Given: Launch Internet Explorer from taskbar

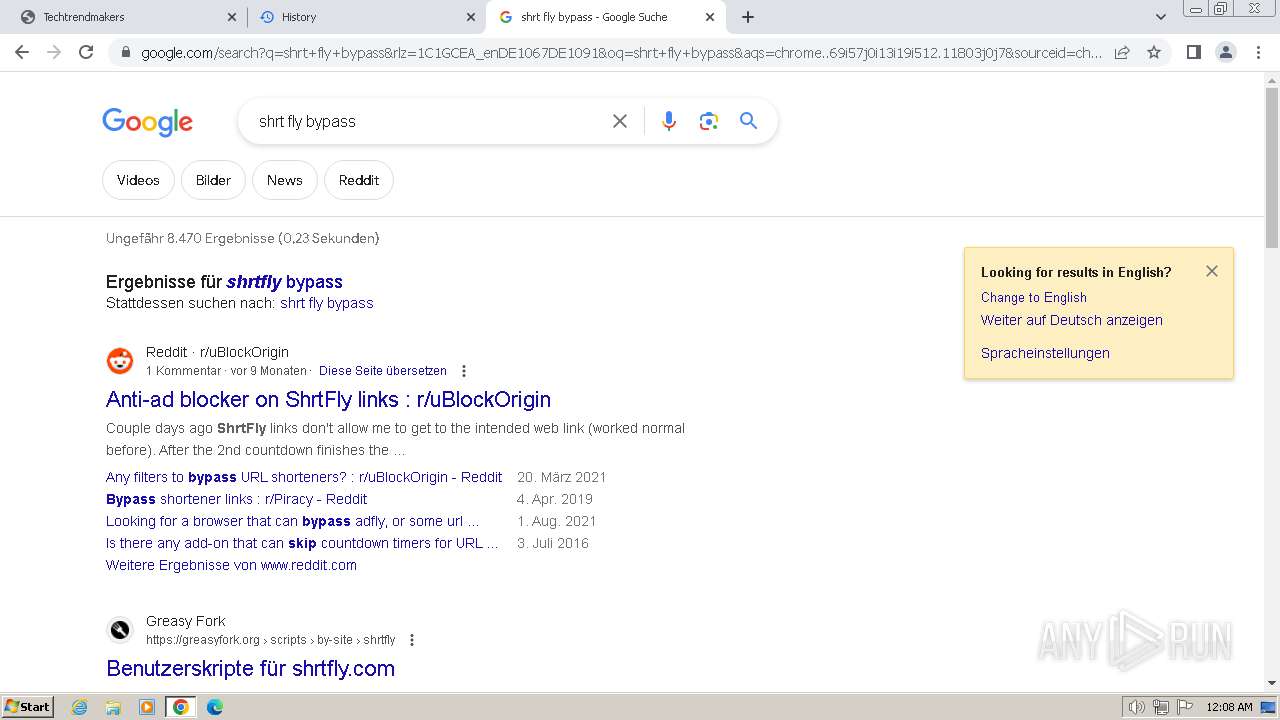Looking at the screenshot, I should [x=80, y=707].
